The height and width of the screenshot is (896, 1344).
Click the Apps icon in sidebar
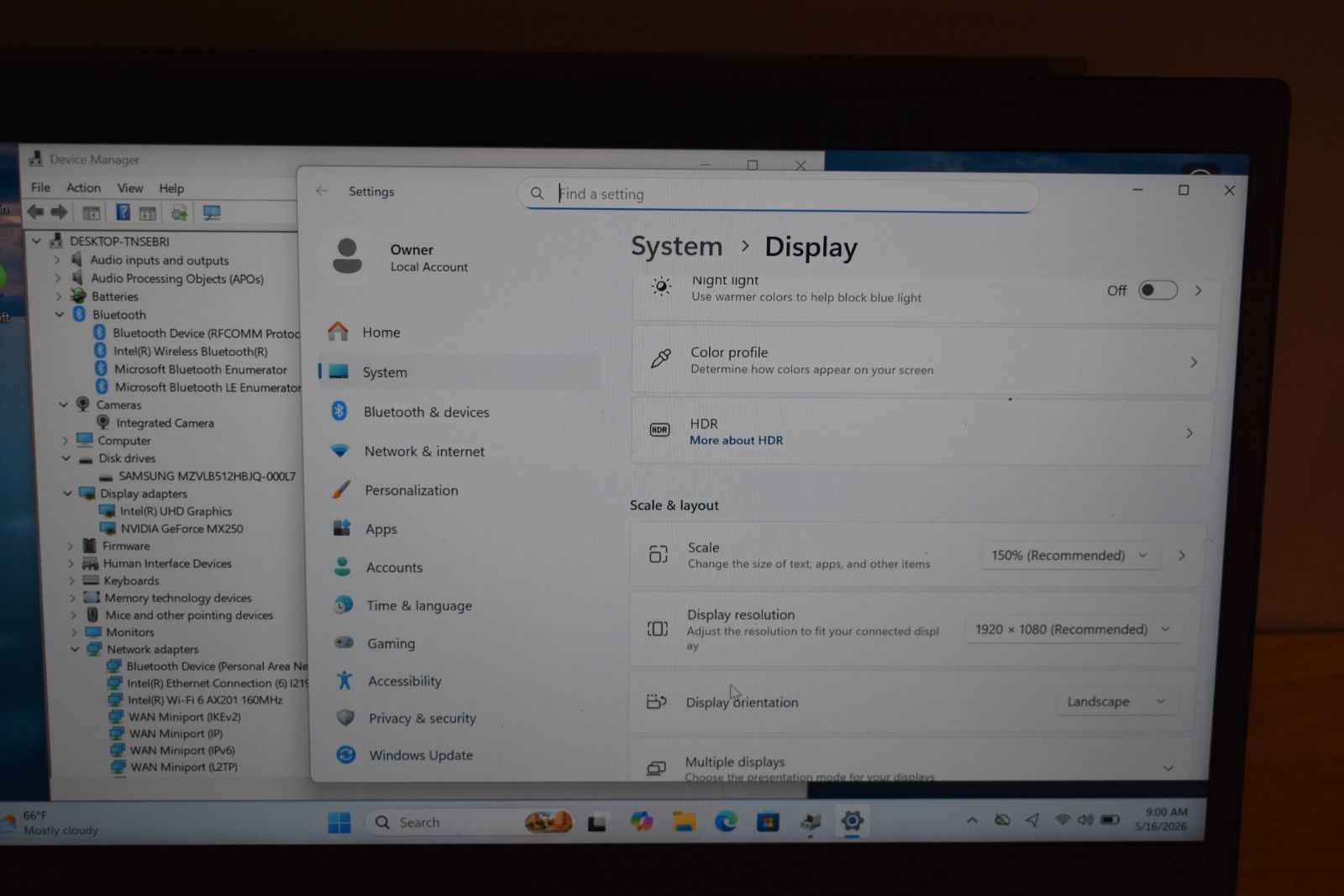342,528
